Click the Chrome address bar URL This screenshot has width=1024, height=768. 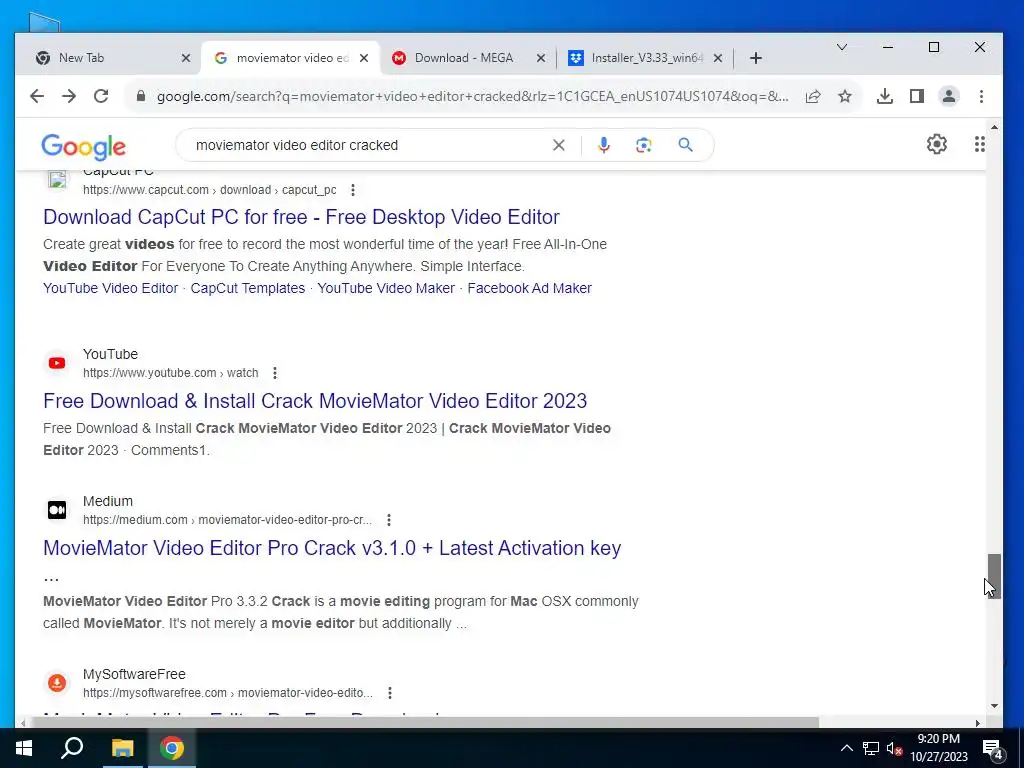pyautogui.click(x=472, y=97)
